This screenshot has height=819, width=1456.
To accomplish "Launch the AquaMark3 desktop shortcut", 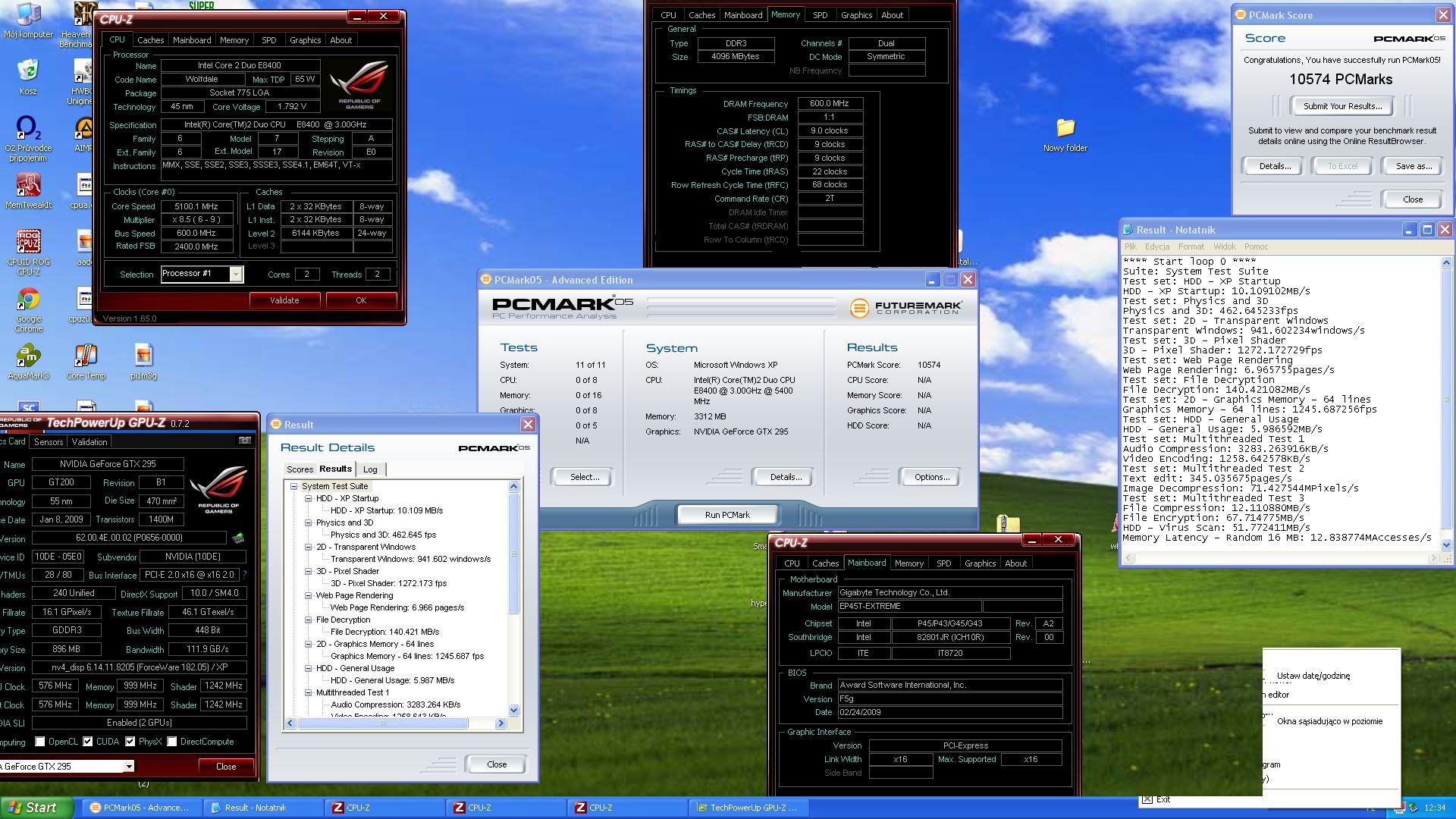I will pyautogui.click(x=28, y=362).
